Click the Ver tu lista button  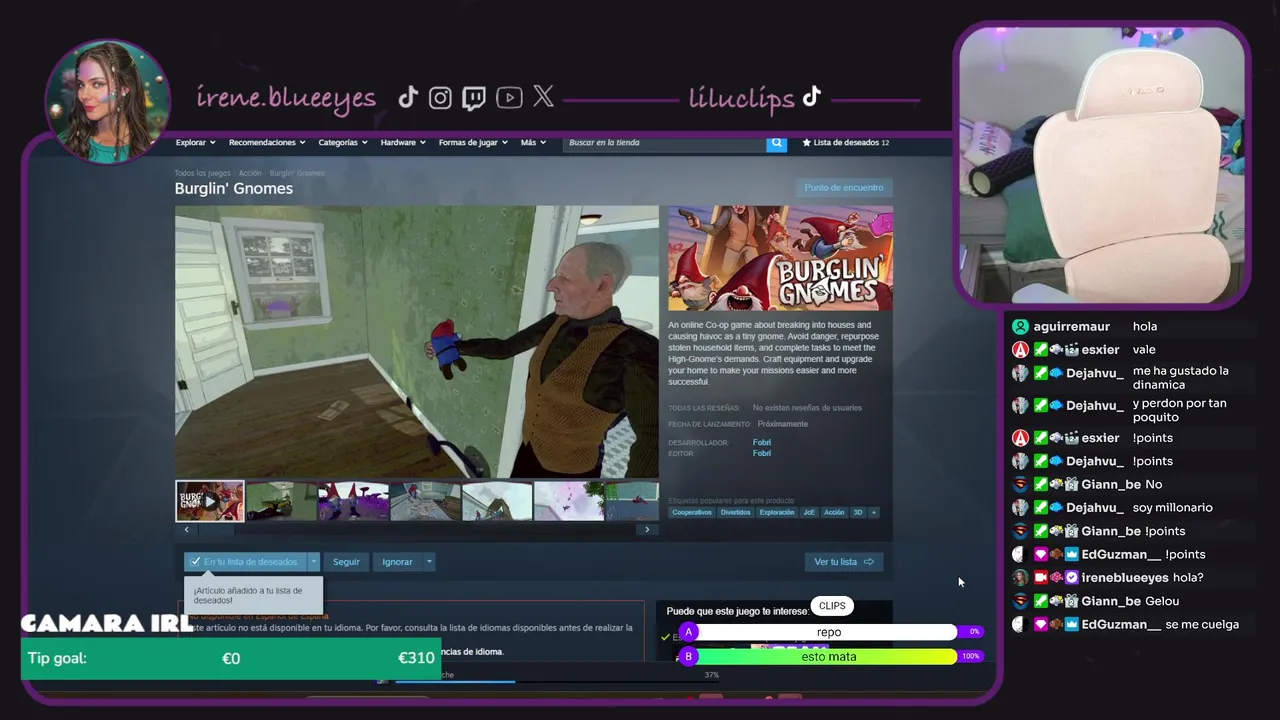coord(844,562)
